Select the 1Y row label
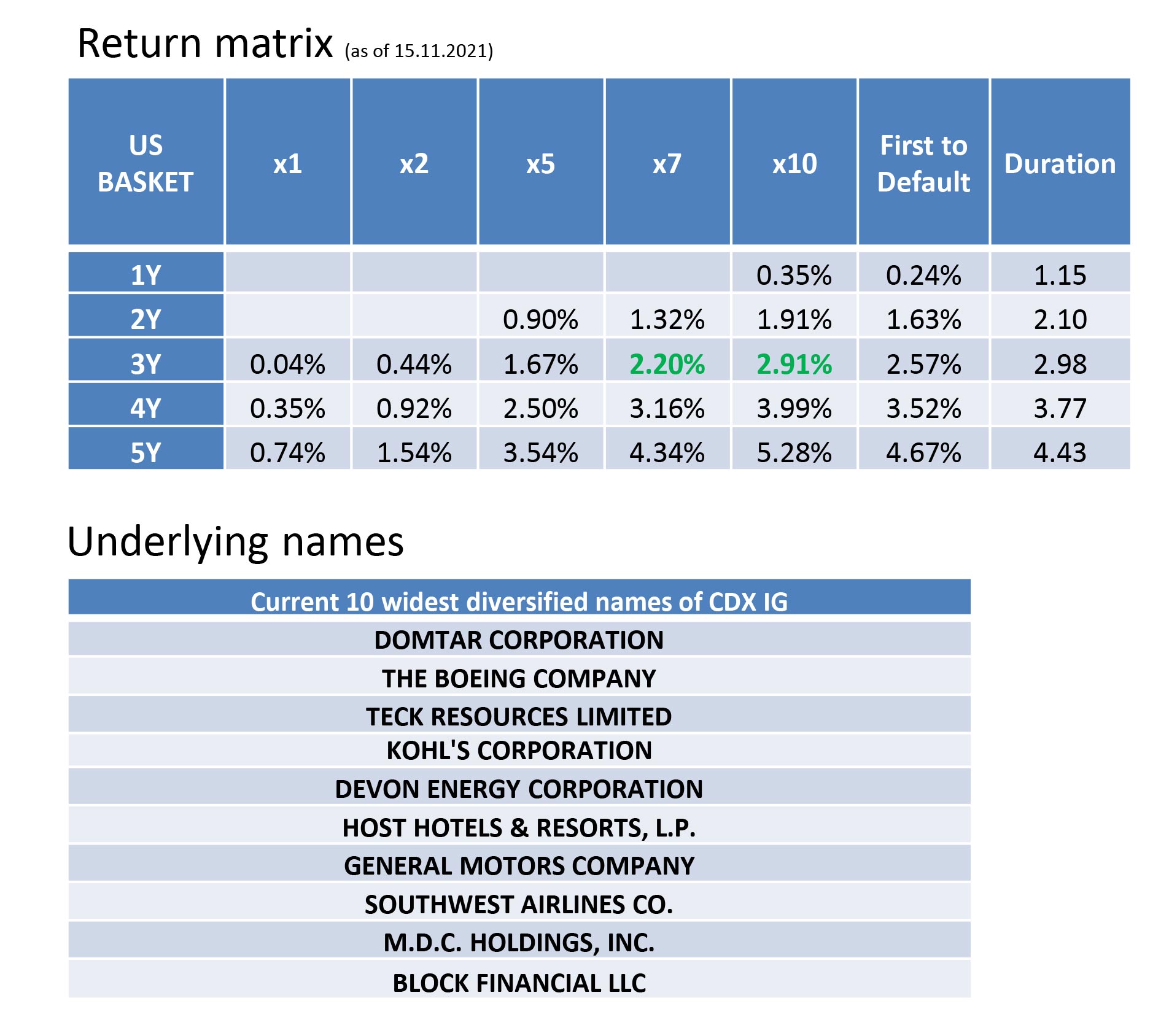1169x1036 pixels. tap(146, 274)
